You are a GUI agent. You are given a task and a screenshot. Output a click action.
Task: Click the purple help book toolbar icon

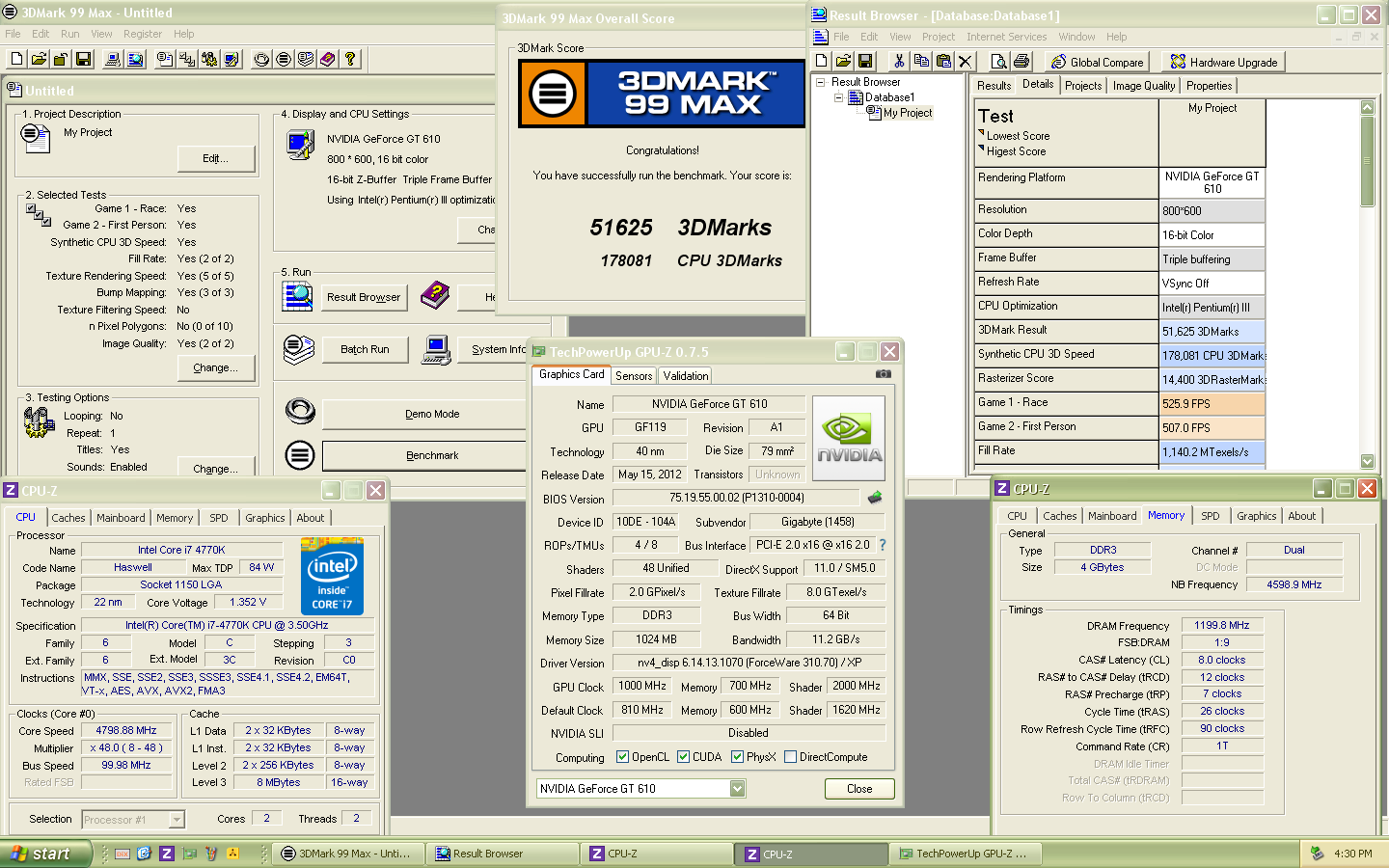[x=328, y=60]
